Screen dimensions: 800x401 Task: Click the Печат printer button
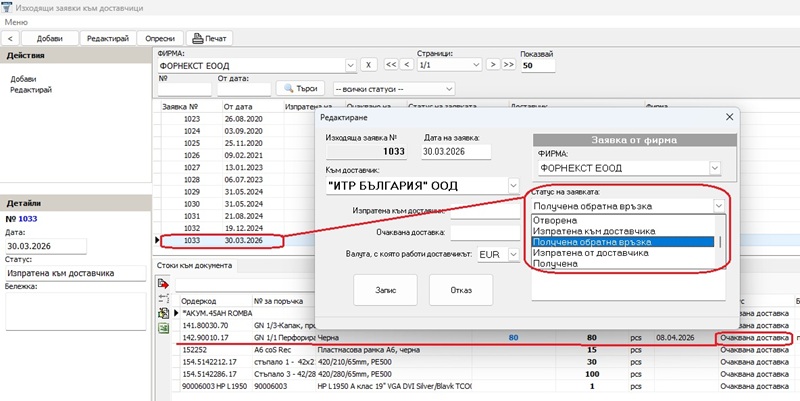(x=210, y=38)
